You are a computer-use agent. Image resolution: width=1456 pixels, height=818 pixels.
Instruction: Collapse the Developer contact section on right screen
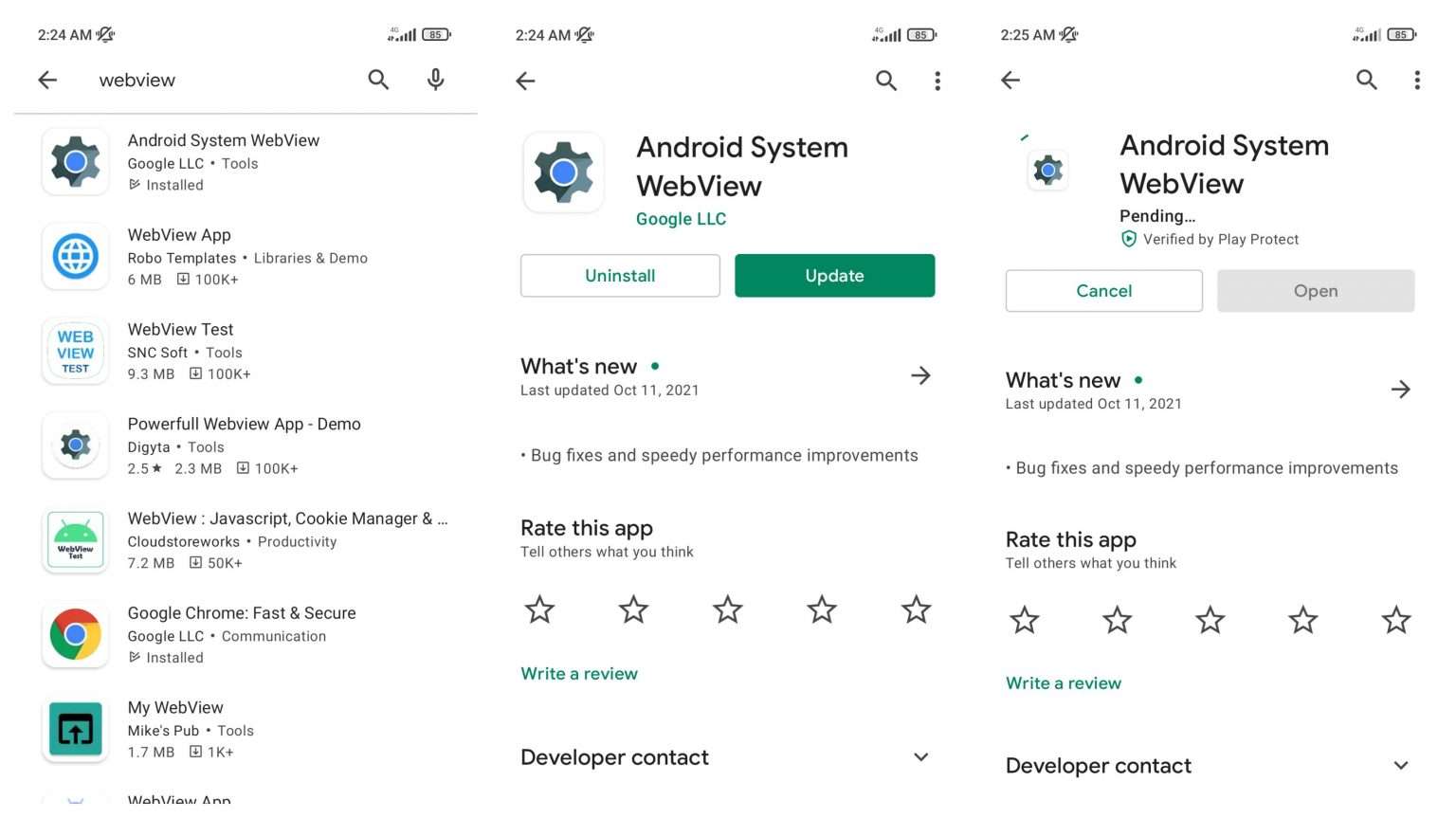[x=1401, y=765]
